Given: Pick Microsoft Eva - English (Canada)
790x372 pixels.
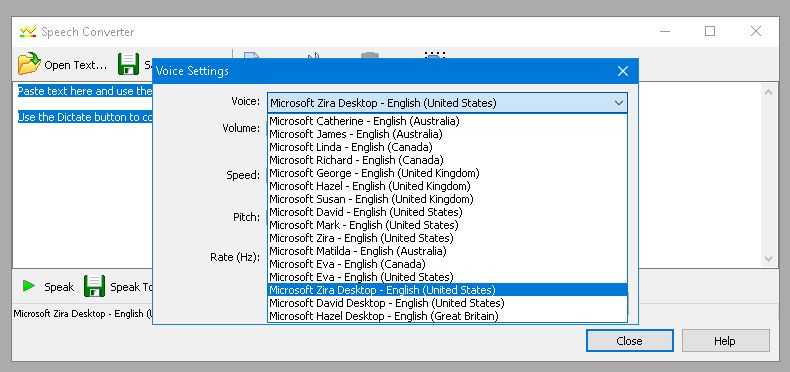Looking at the screenshot, I should [x=447, y=264].
